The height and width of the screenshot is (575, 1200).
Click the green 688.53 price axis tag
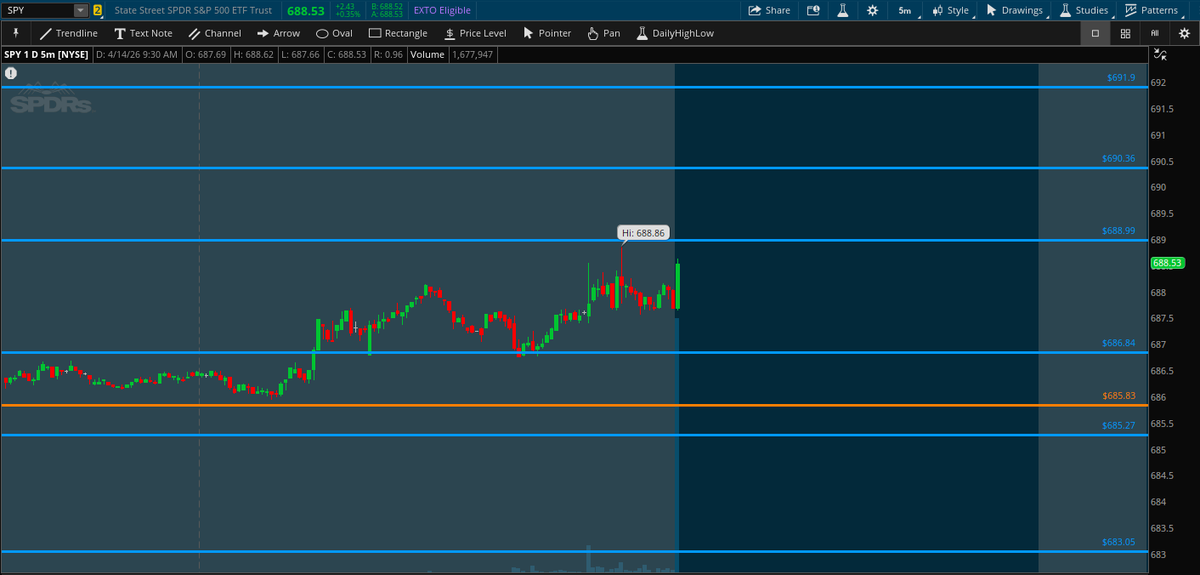(x=1166, y=264)
